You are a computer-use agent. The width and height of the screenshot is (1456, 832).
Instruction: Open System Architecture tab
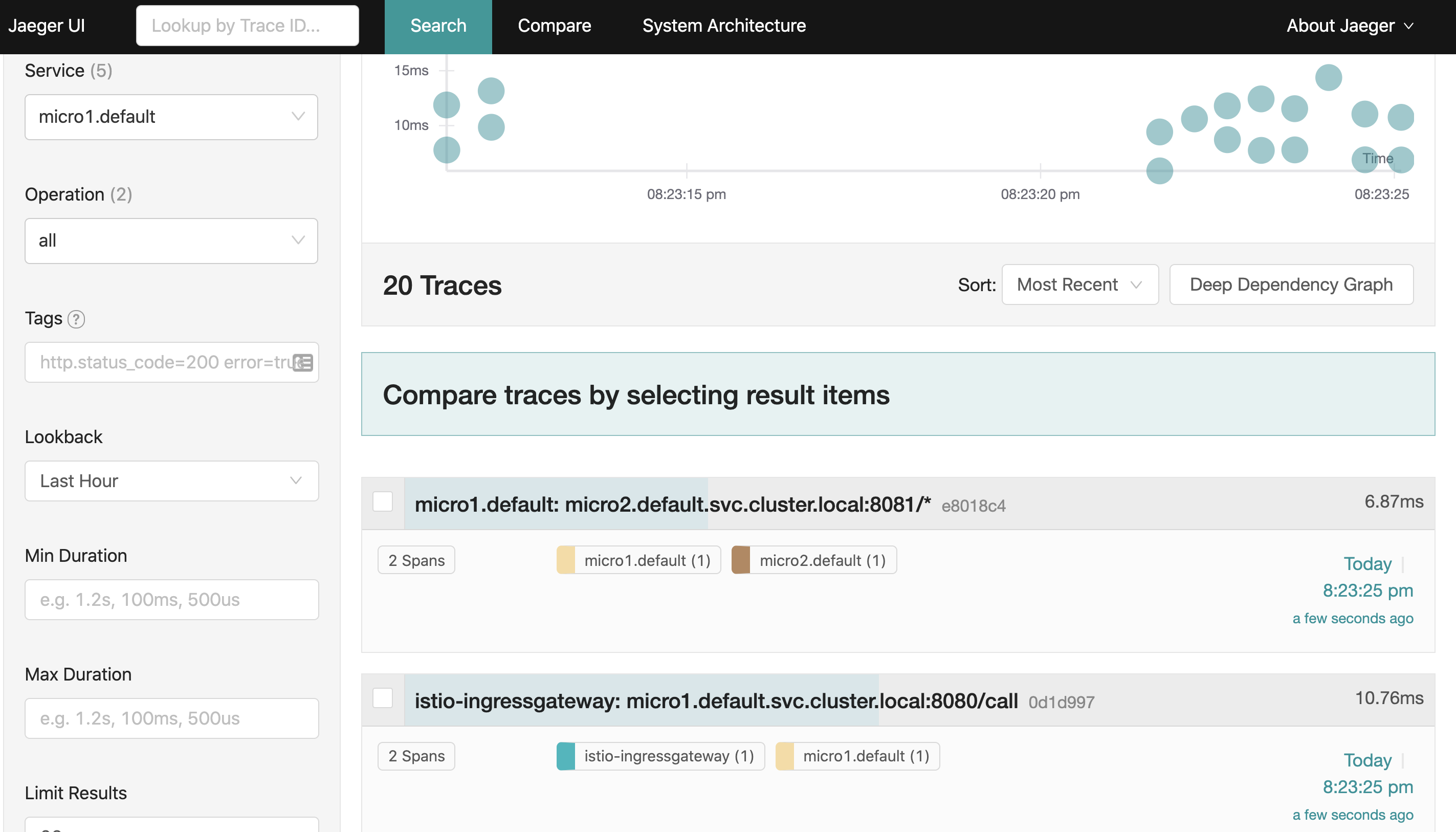pyautogui.click(x=724, y=26)
